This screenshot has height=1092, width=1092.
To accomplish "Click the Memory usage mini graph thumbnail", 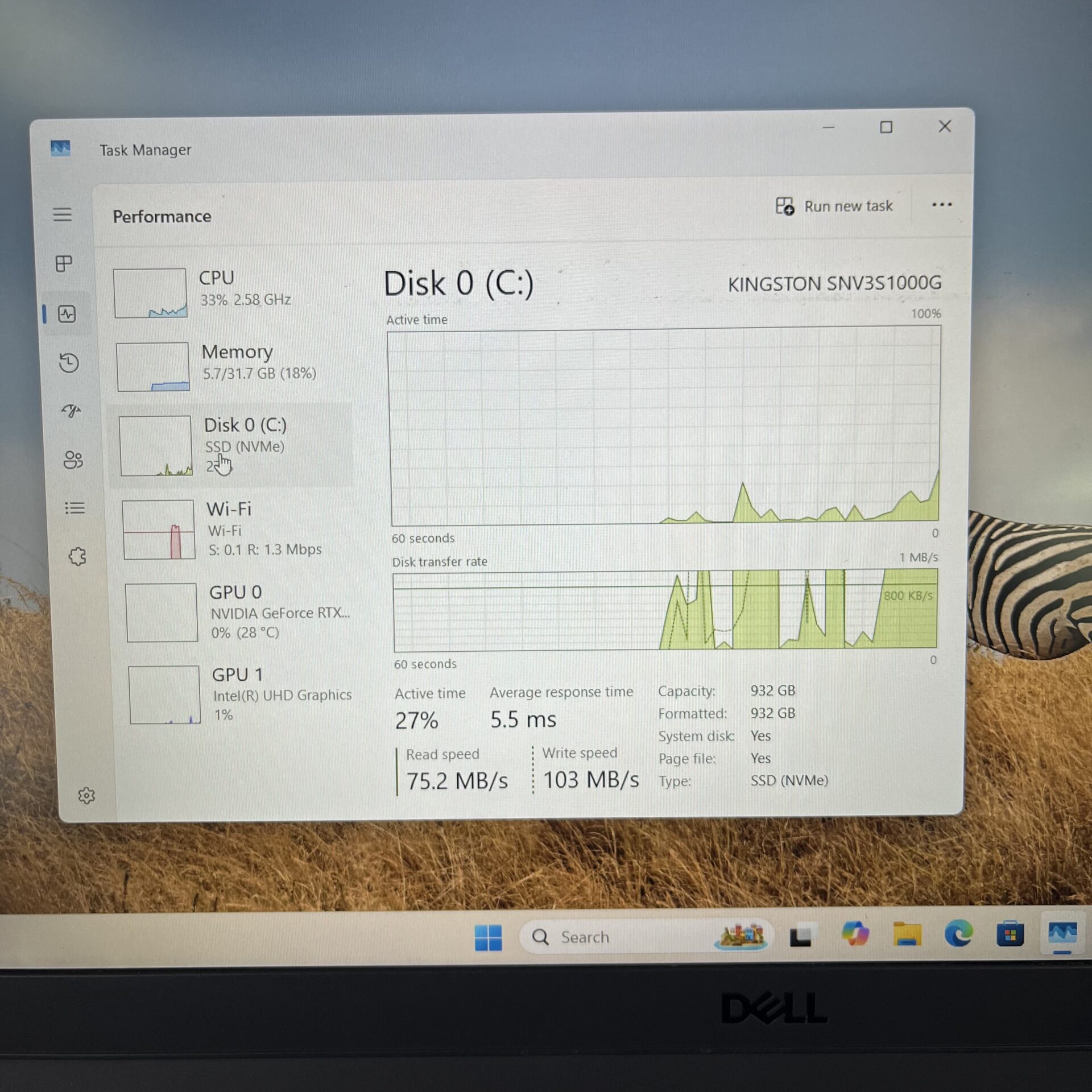I will point(152,366).
